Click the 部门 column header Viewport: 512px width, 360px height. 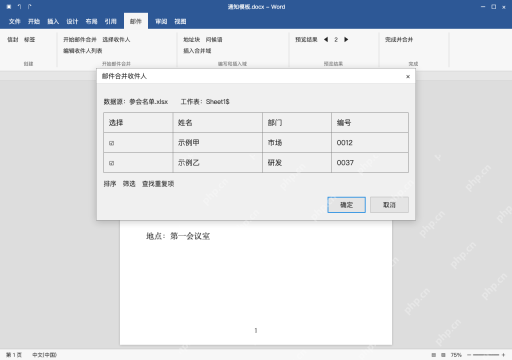297,123
